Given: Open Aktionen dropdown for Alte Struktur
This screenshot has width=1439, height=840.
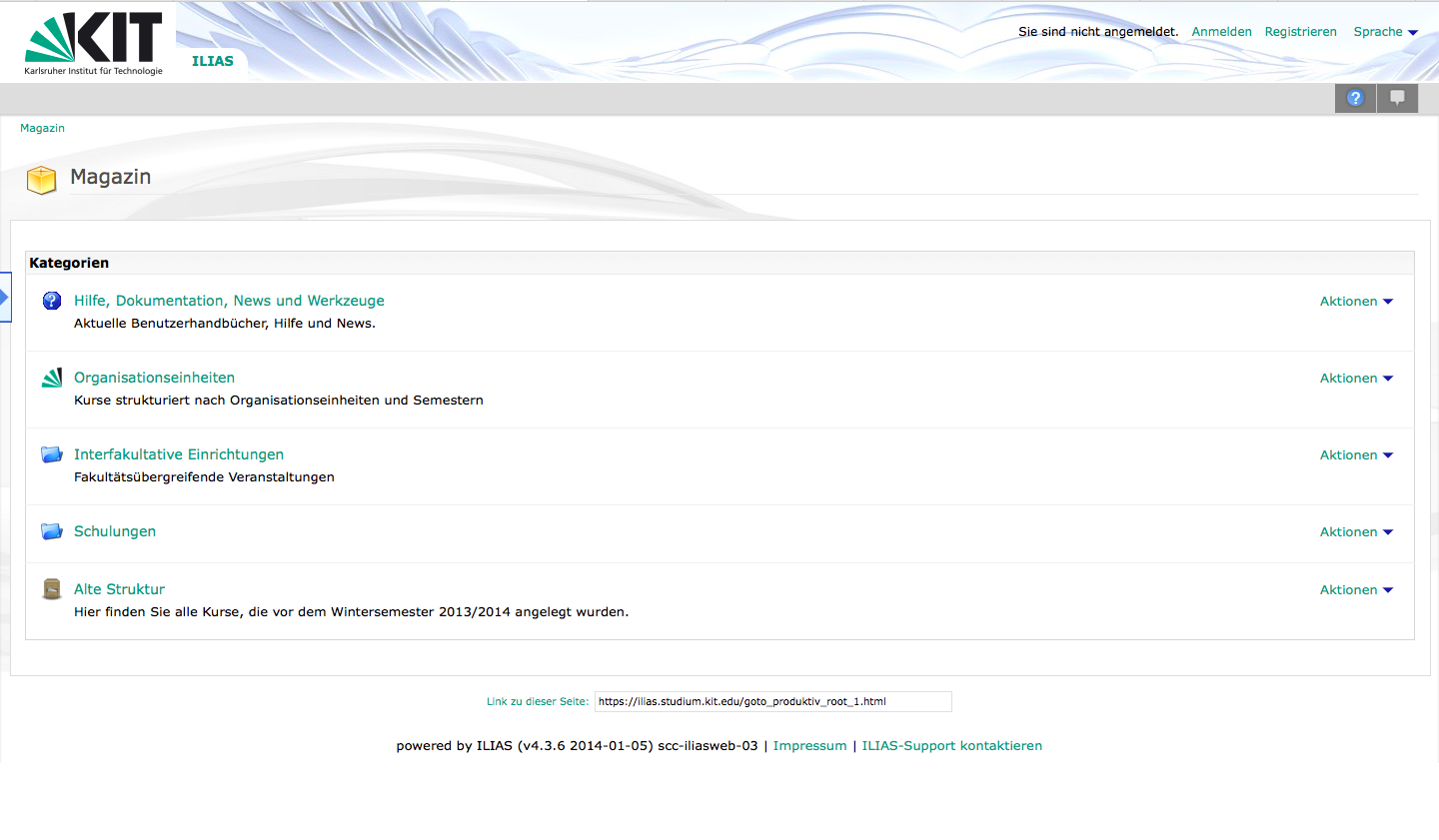Looking at the screenshot, I should click(1356, 590).
